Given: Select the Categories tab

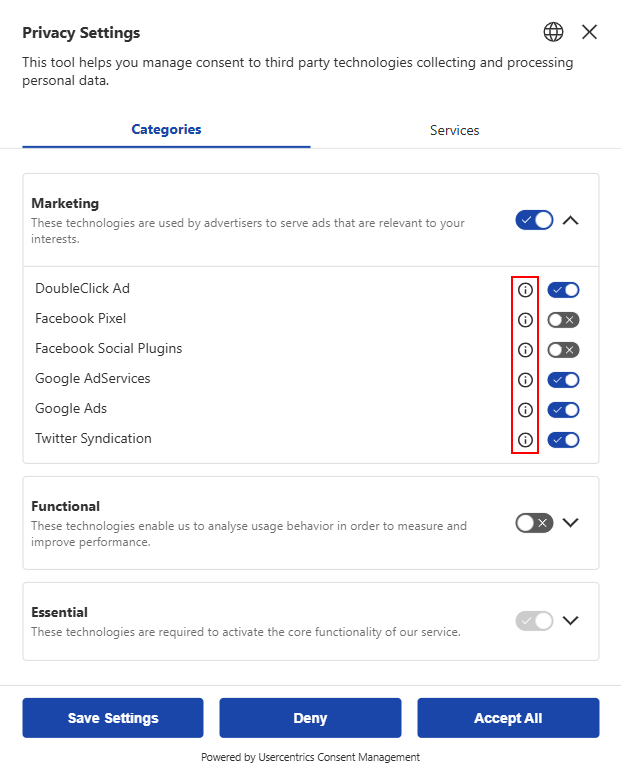Looking at the screenshot, I should point(166,130).
